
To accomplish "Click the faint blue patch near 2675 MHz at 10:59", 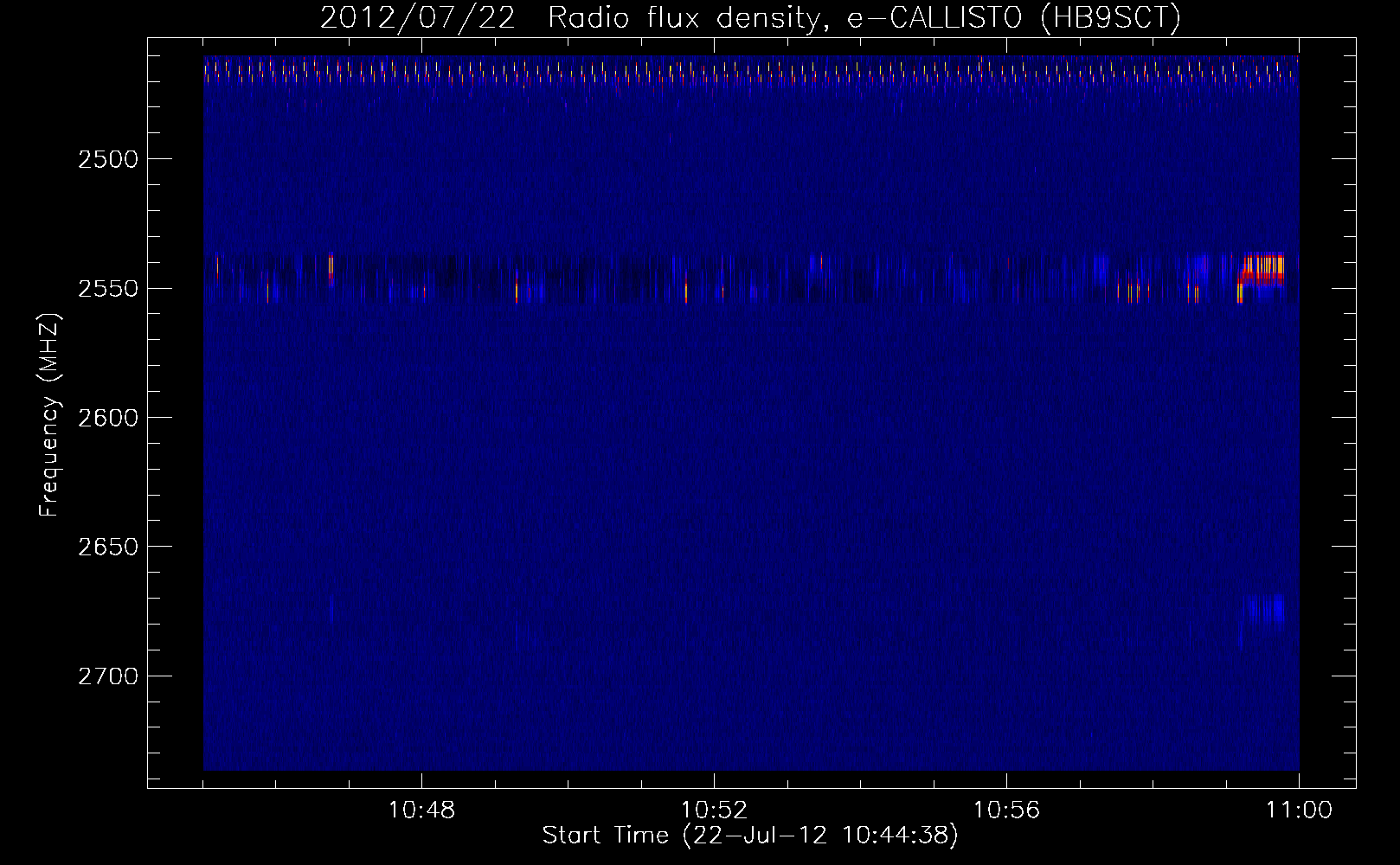I will (x=1263, y=610).
